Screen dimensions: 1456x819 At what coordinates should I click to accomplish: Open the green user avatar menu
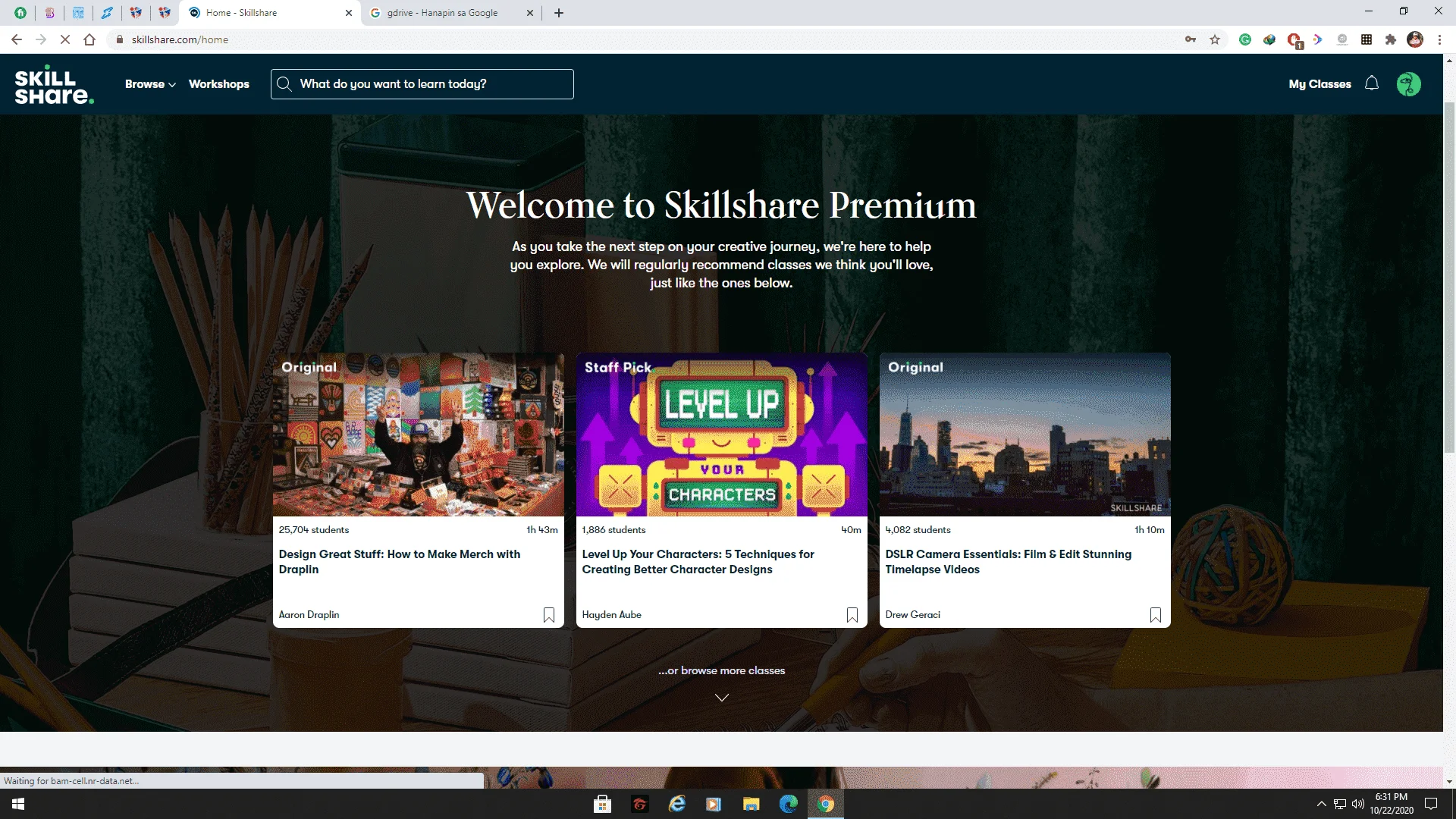coord(1408,83)
